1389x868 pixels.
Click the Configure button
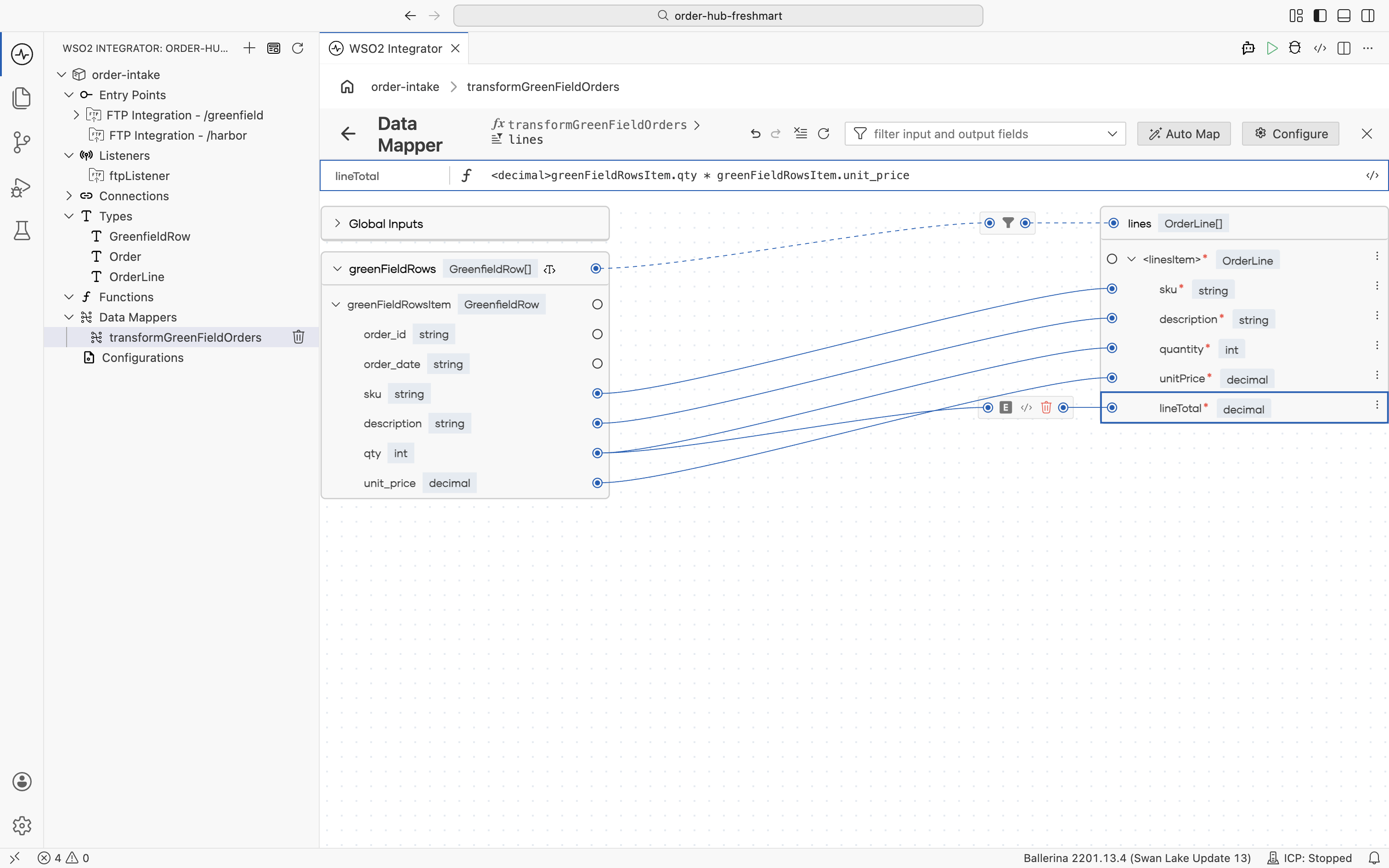coord(1290,134)
